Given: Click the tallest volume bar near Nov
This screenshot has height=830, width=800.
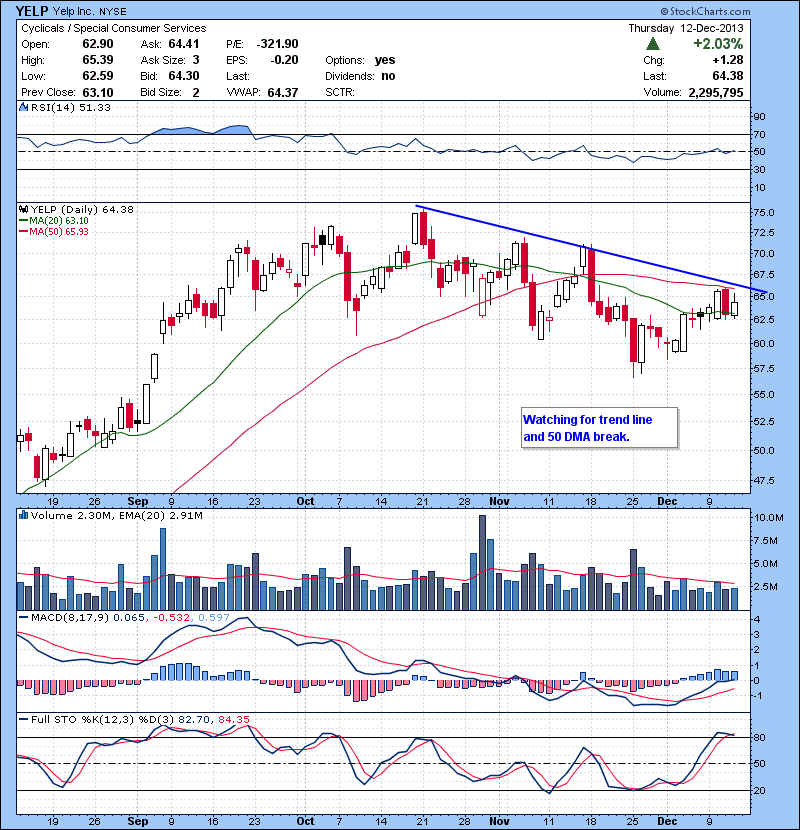Looking at the screenshot, I should [482, 563].
